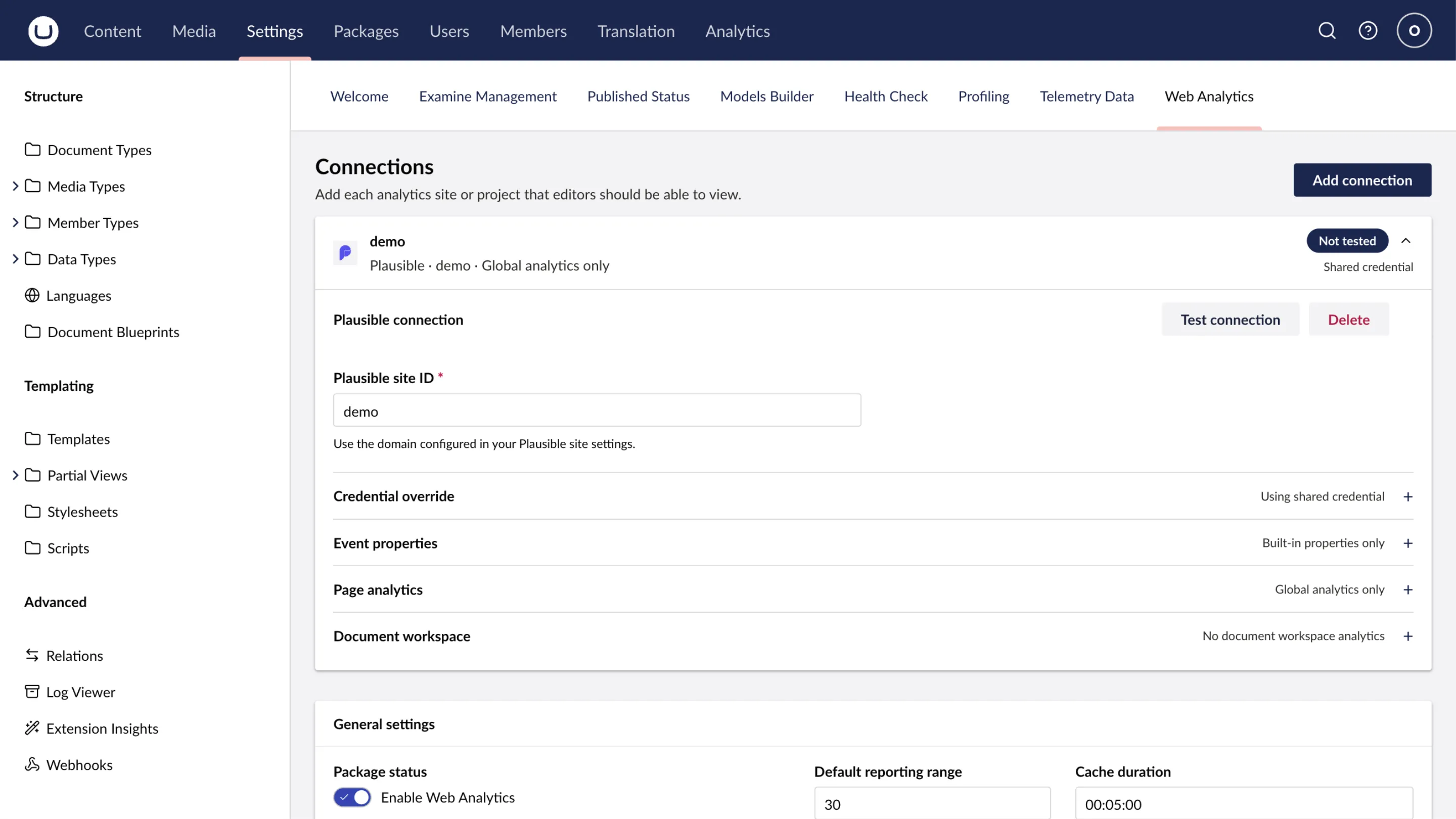Click the Media Types folder icon
1456x819 pixels.
33,186
